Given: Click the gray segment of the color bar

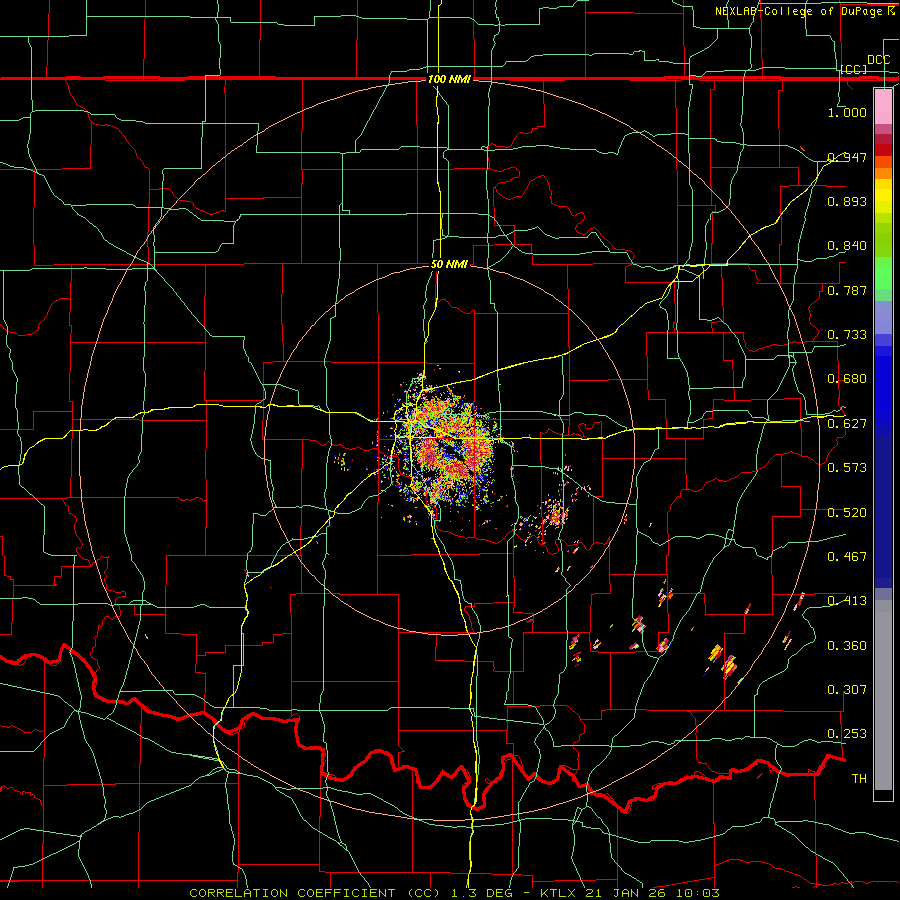Looking at the screenshot, I should 883,695.
